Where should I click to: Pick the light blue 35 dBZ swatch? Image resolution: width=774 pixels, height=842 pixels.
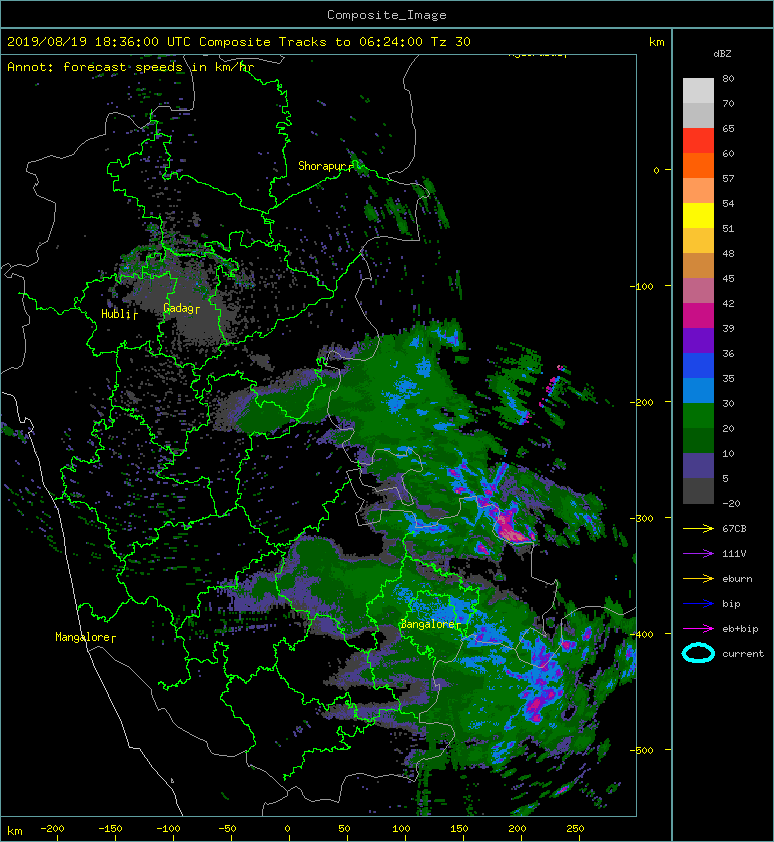tap(698, 390)
